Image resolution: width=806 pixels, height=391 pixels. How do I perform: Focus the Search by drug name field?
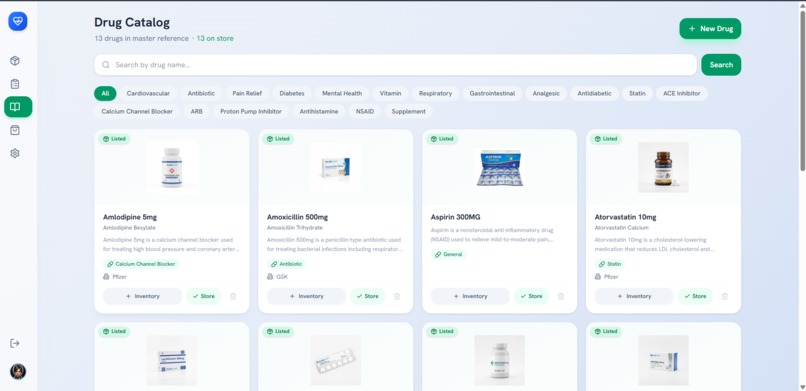click(x=395, y=65)
